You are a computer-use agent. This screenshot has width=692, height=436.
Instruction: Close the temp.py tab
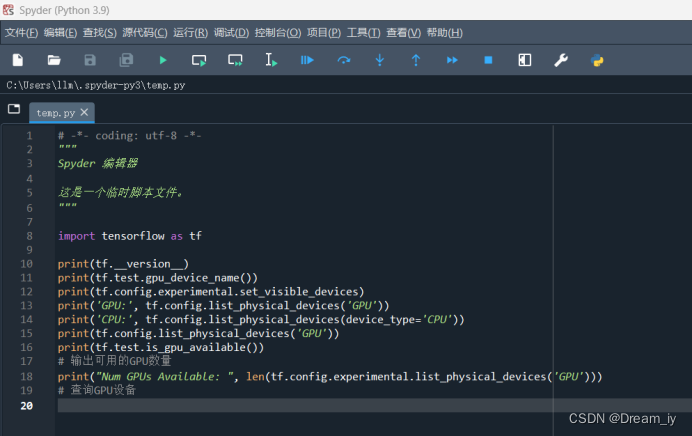click(85, 113)
